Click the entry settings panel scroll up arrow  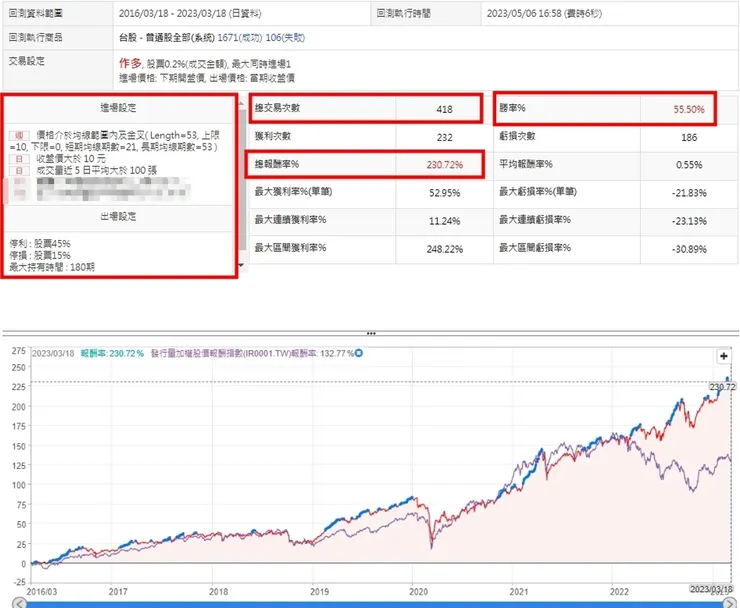pos(242,103)
